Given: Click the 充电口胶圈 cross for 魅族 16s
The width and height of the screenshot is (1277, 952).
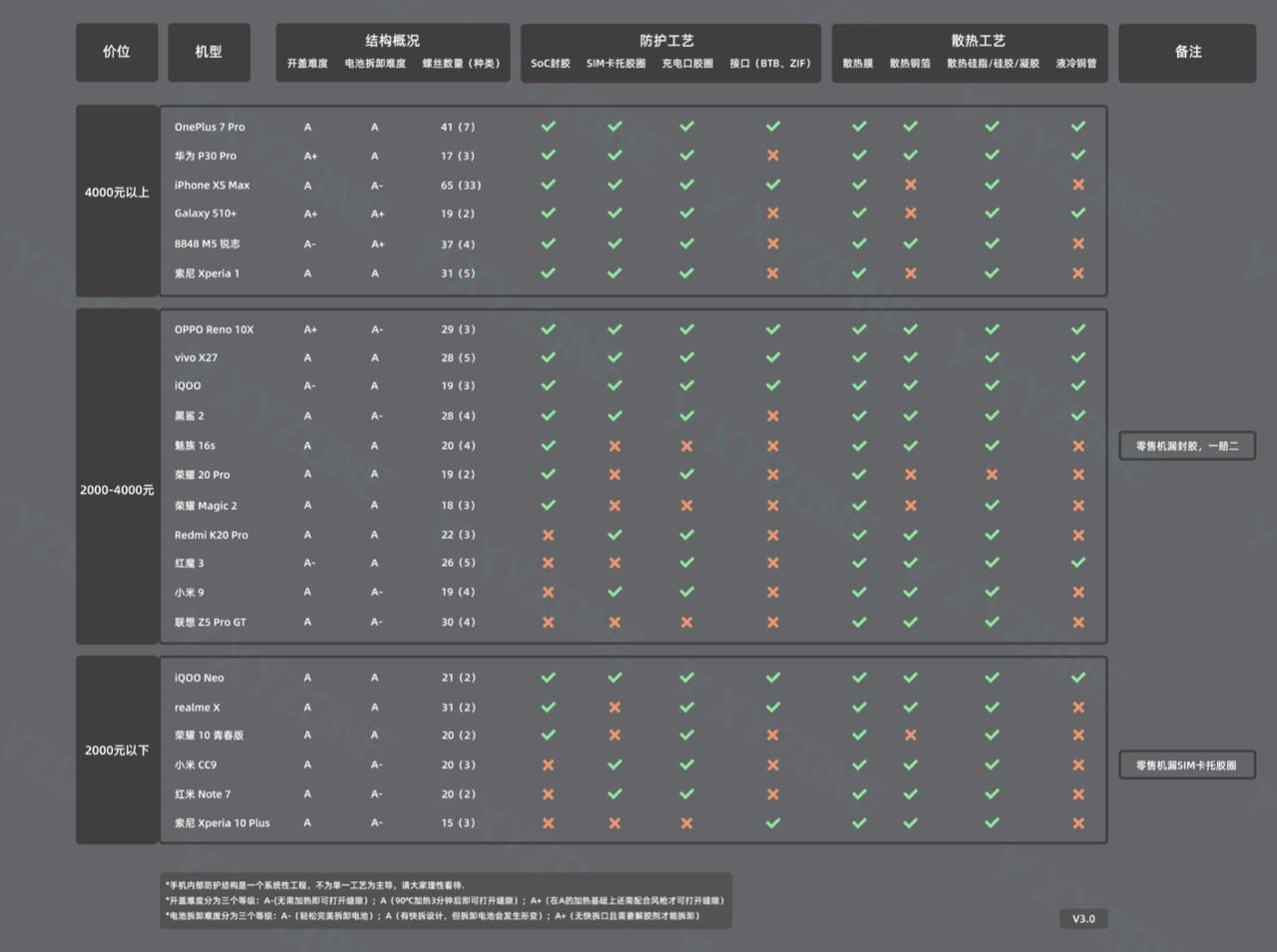Looking at the screenshot, I should (x=687, y=446).
